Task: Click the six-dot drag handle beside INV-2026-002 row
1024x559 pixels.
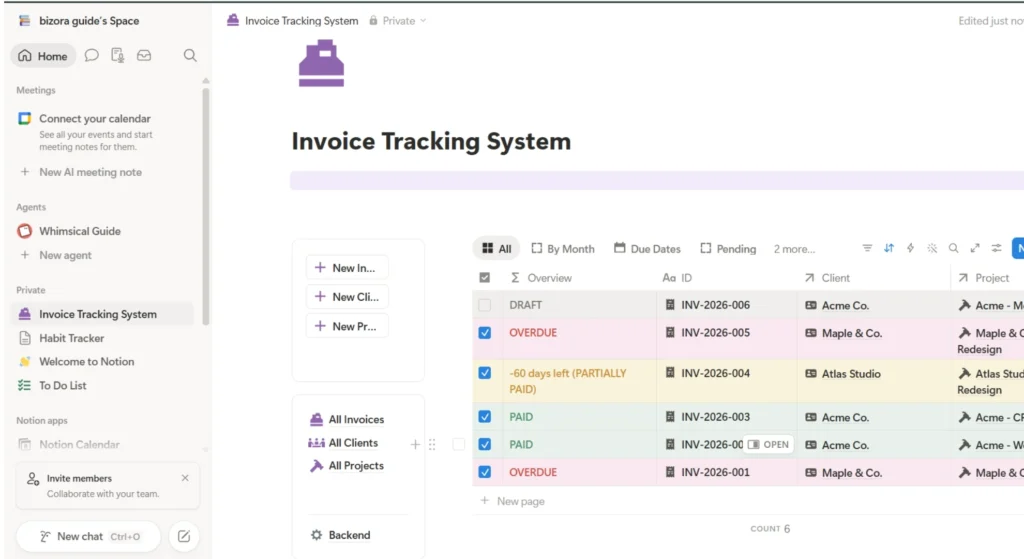Action: tap(432, 445)
